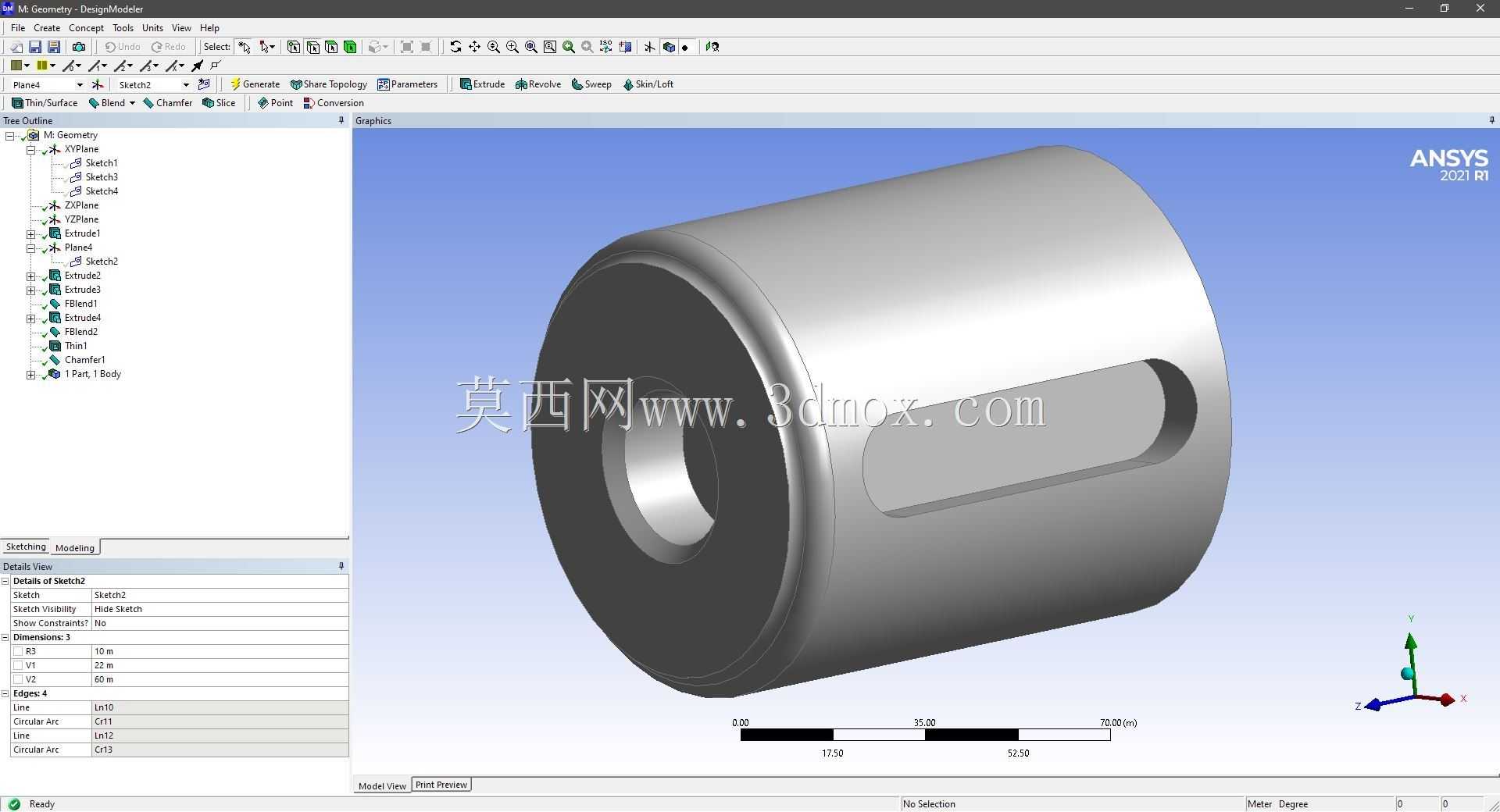Screen dimensions: 1500x812
Task: Switch to the Sketching tab
Action: (x=26, y=547)
